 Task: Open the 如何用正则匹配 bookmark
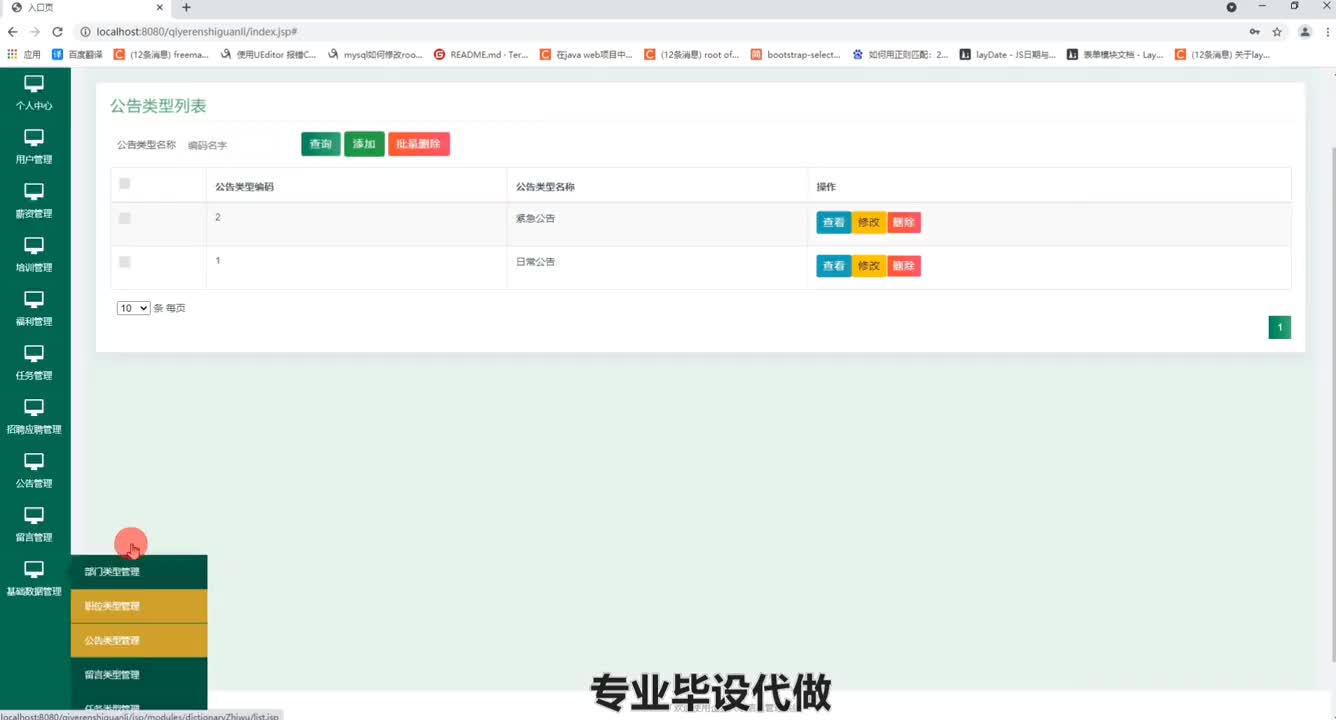tap(901, 55)
